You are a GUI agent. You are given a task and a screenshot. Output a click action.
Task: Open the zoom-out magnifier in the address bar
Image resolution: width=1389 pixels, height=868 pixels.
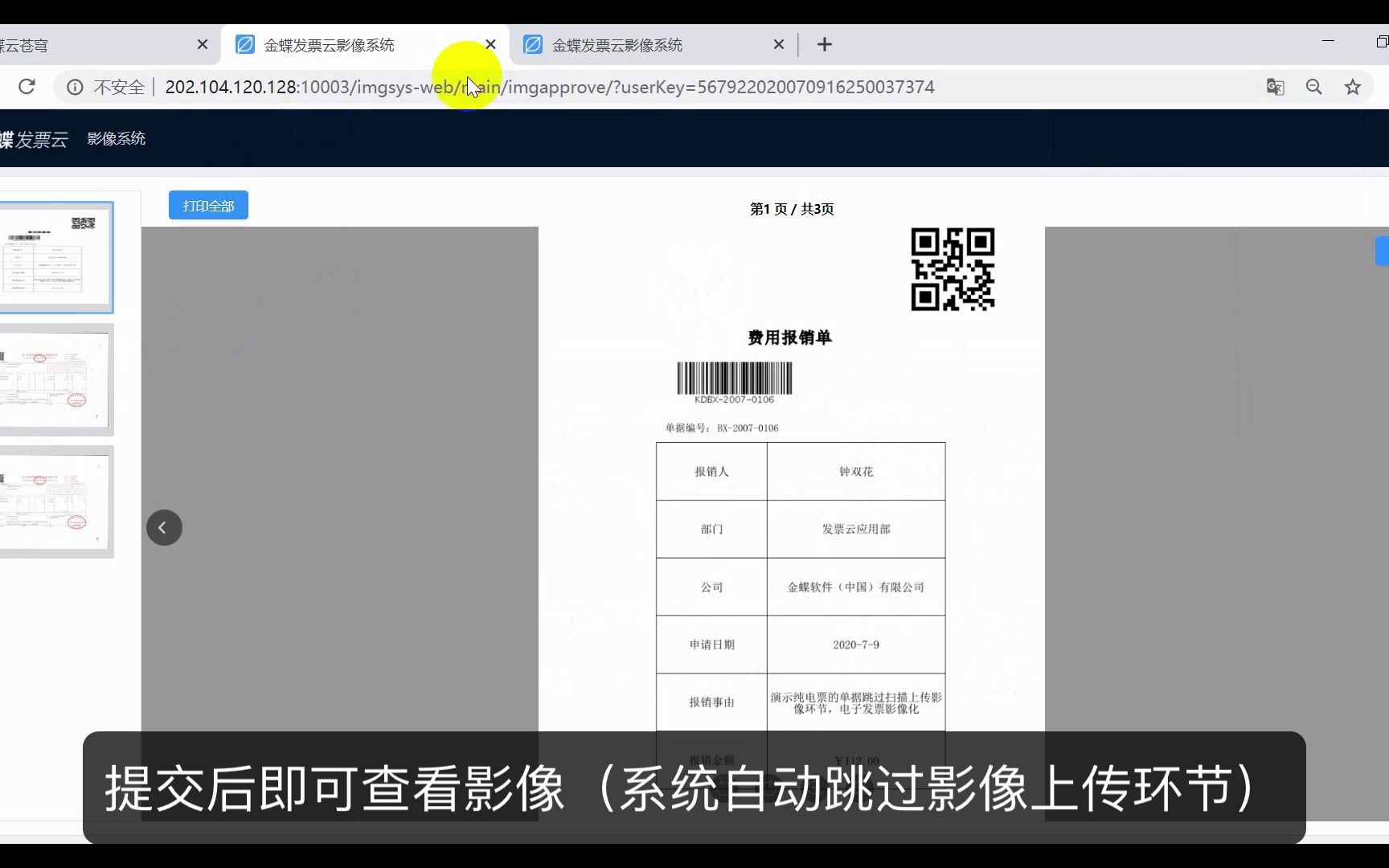pyautogui.click(x=1314, y=87)
